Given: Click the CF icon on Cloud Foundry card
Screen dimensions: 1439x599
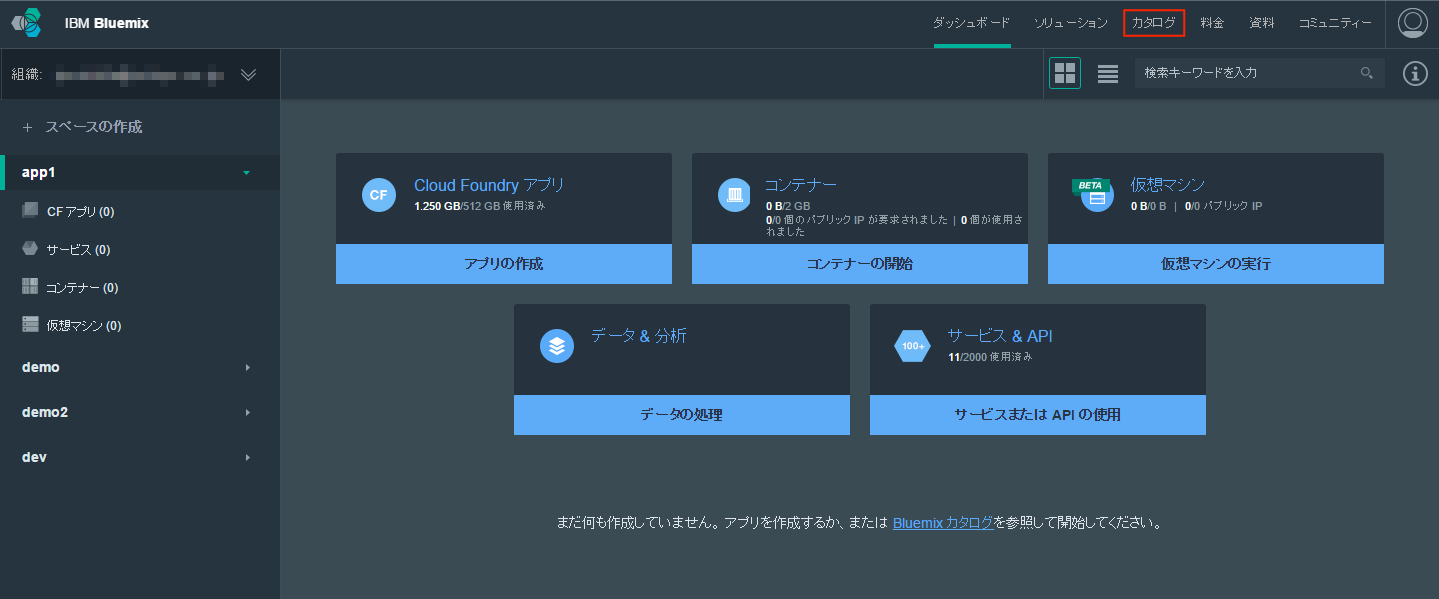Looking at the screenshot, I should 378,195.
